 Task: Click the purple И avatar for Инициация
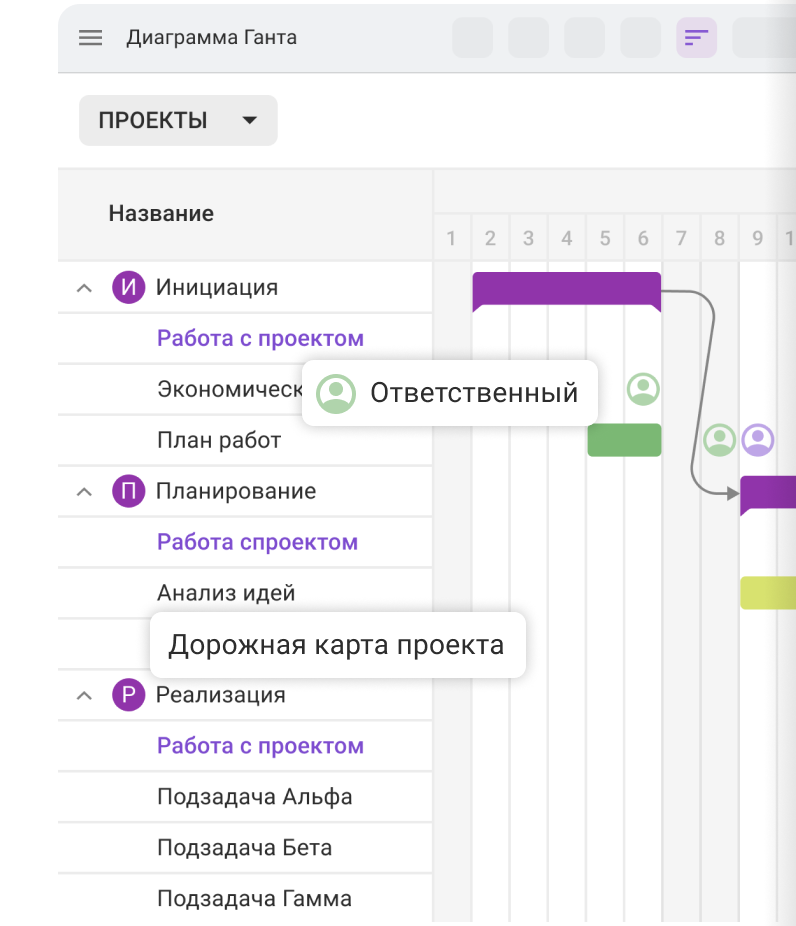129,288
